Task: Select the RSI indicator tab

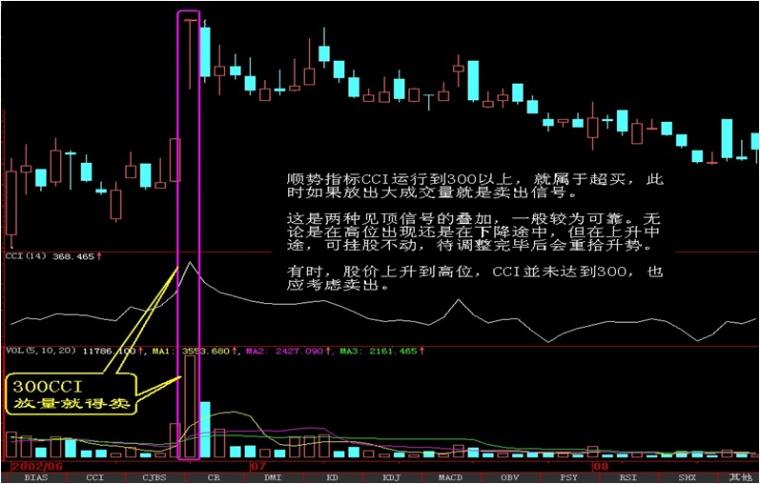Action: click(628, 478)
